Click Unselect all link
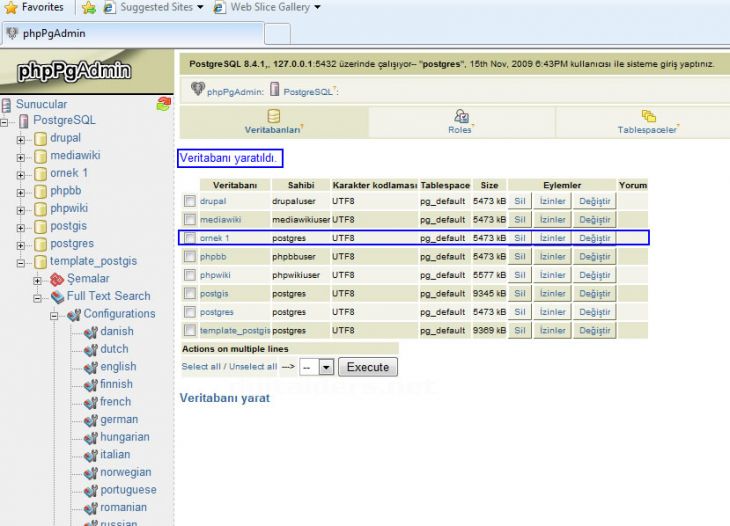Image resolution: width=730 pixels, height=526 pixels. 253,366
